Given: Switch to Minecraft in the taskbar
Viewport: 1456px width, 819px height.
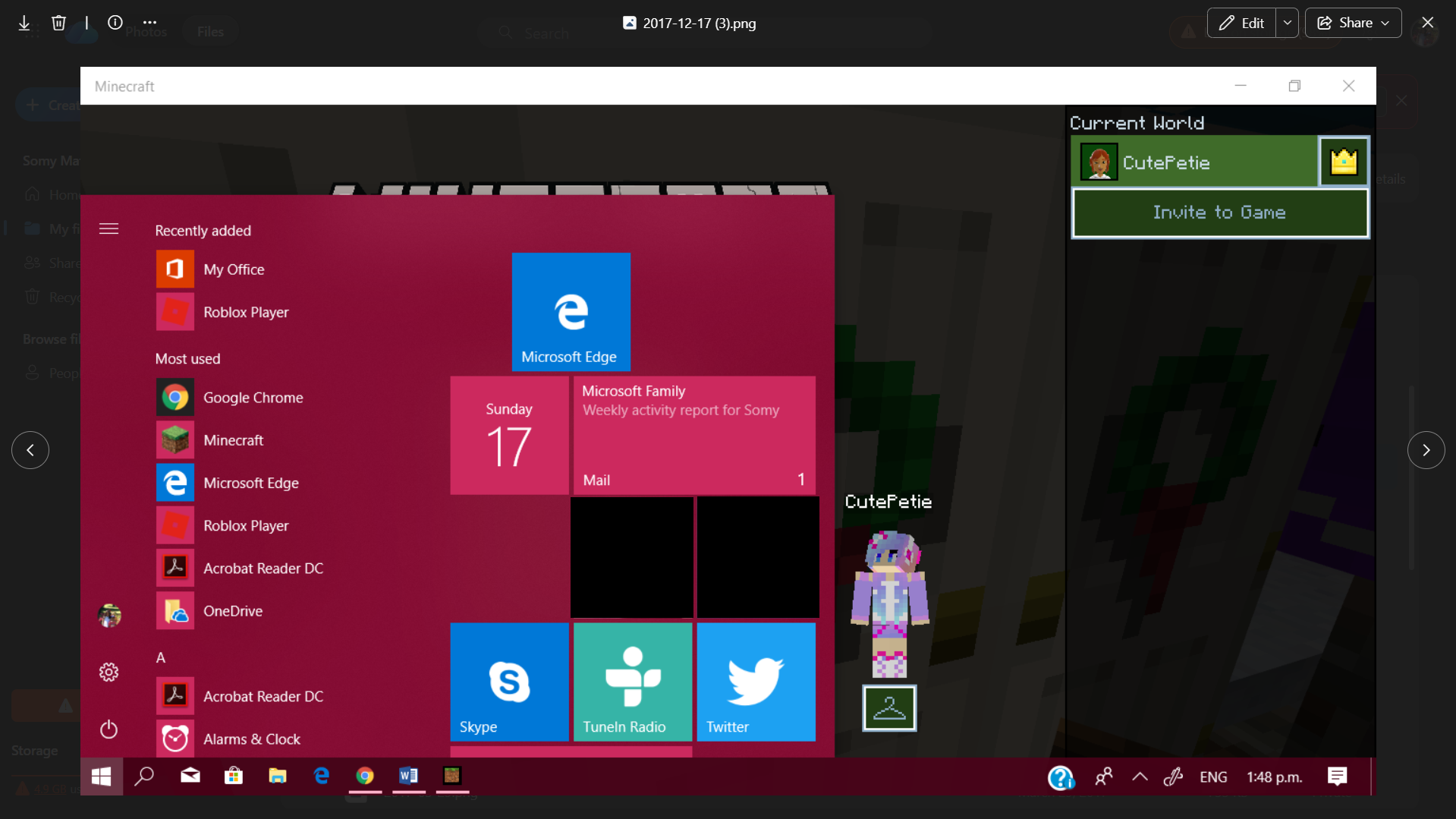Looking at the screenshot, I should 452,776.
